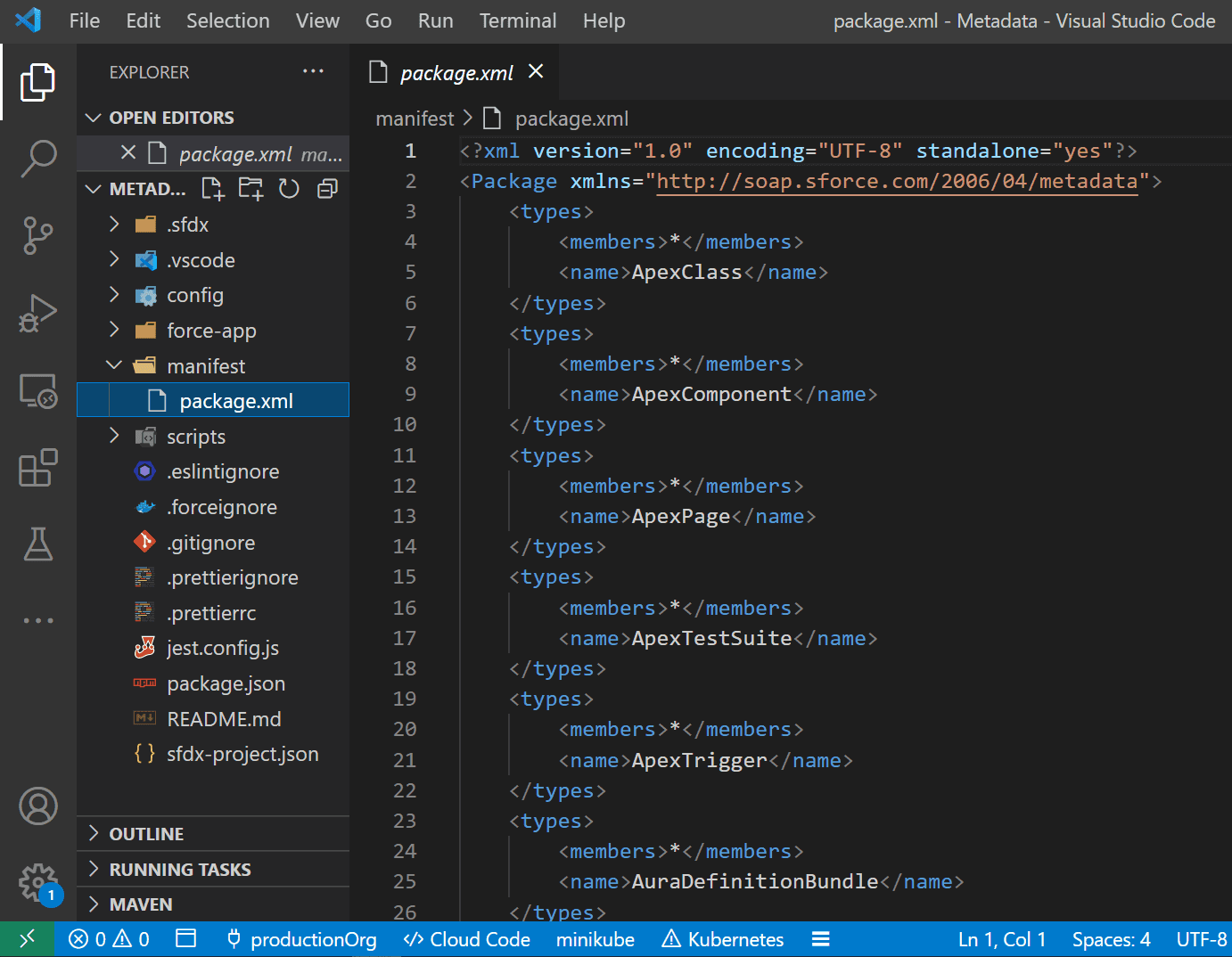The height and width of the screenshot is (957, 1232).
Task: Open the Extensions view
Action: pyautogui.click(x=37, y=467)
